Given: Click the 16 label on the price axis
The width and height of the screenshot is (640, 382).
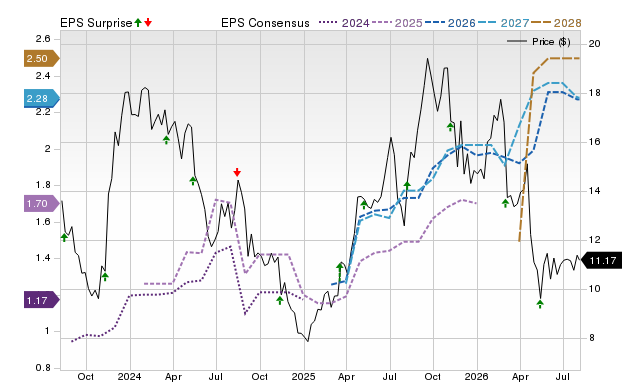Looking at the screenshot, I should 595,142.
